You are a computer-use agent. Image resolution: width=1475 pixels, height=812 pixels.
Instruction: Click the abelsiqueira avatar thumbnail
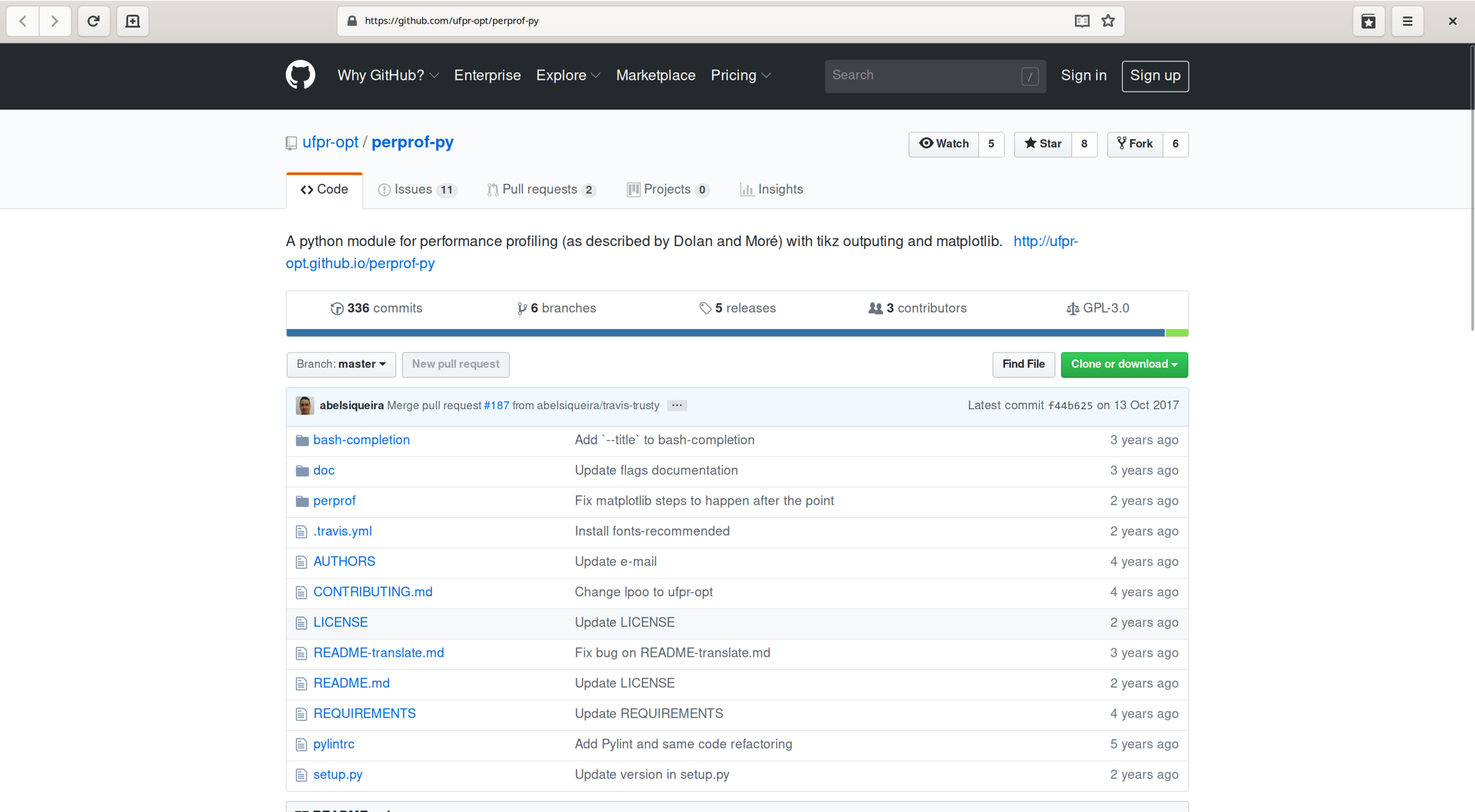[x=305, y=405]
